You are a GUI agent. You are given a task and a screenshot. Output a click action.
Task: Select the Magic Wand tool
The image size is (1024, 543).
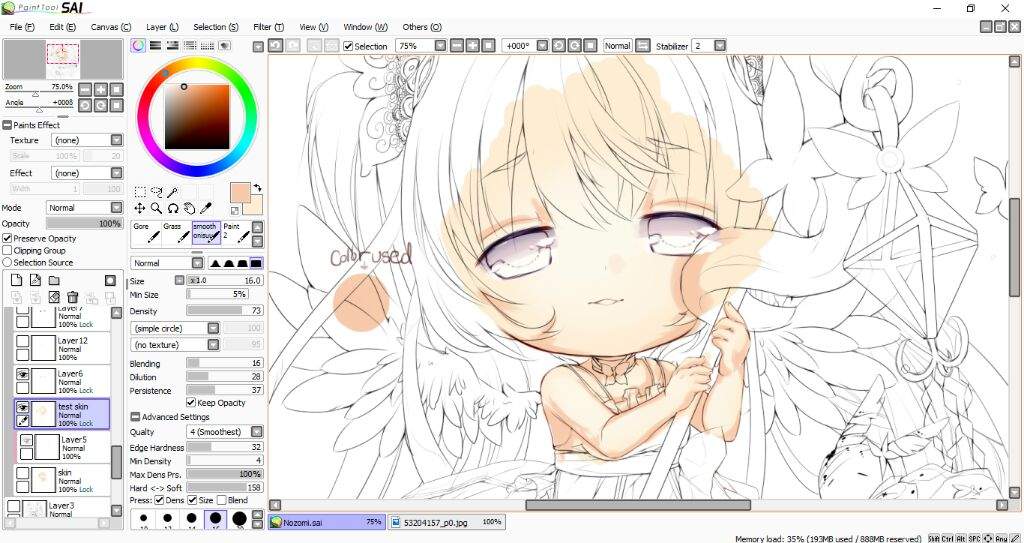coord(172,192)
